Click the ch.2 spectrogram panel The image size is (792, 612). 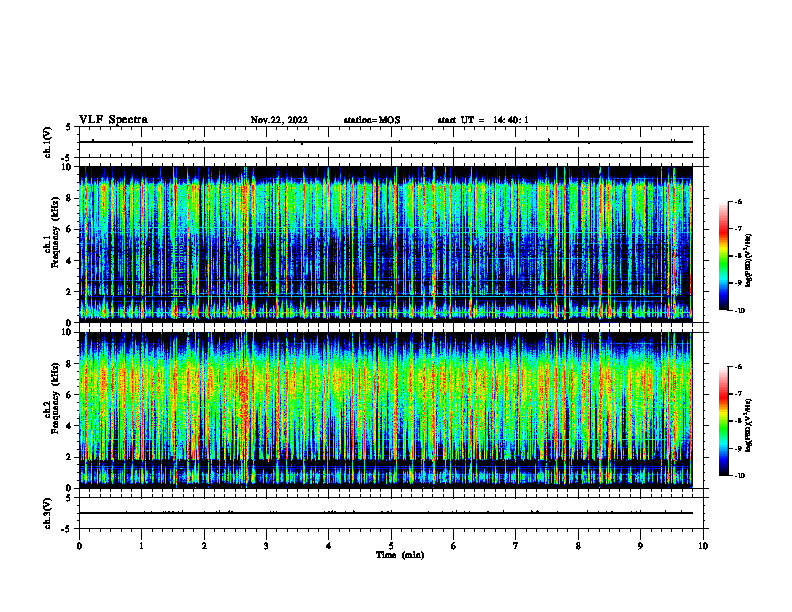(x=386, y=410)
